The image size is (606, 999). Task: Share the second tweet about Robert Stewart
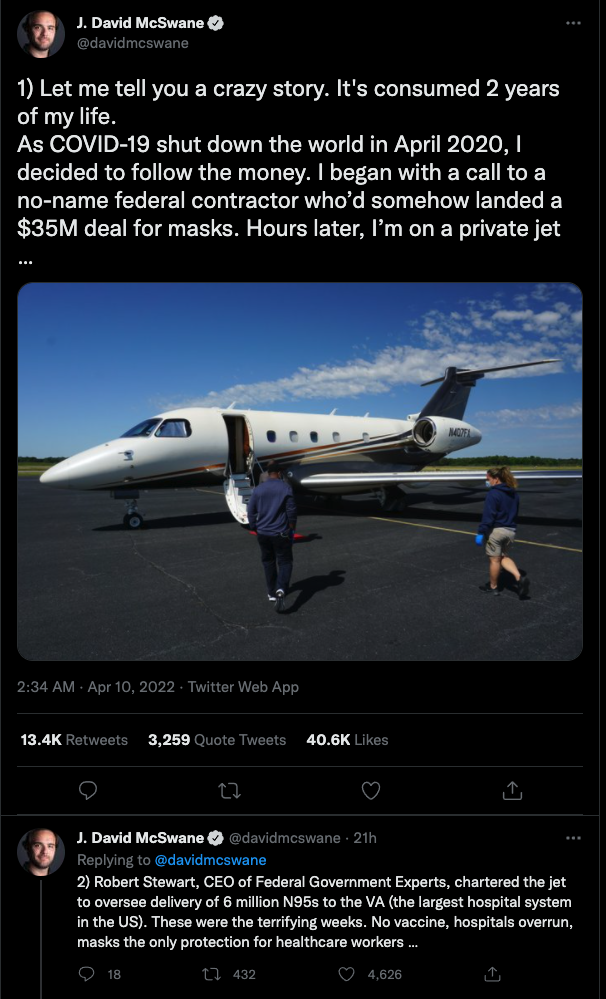pos(492,974)
